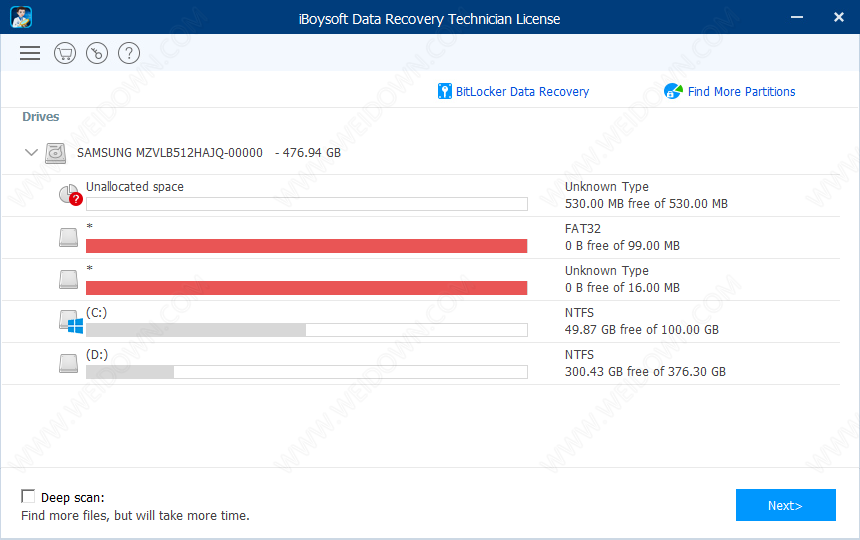Click the FAT32 file system label

click(582, 229)
